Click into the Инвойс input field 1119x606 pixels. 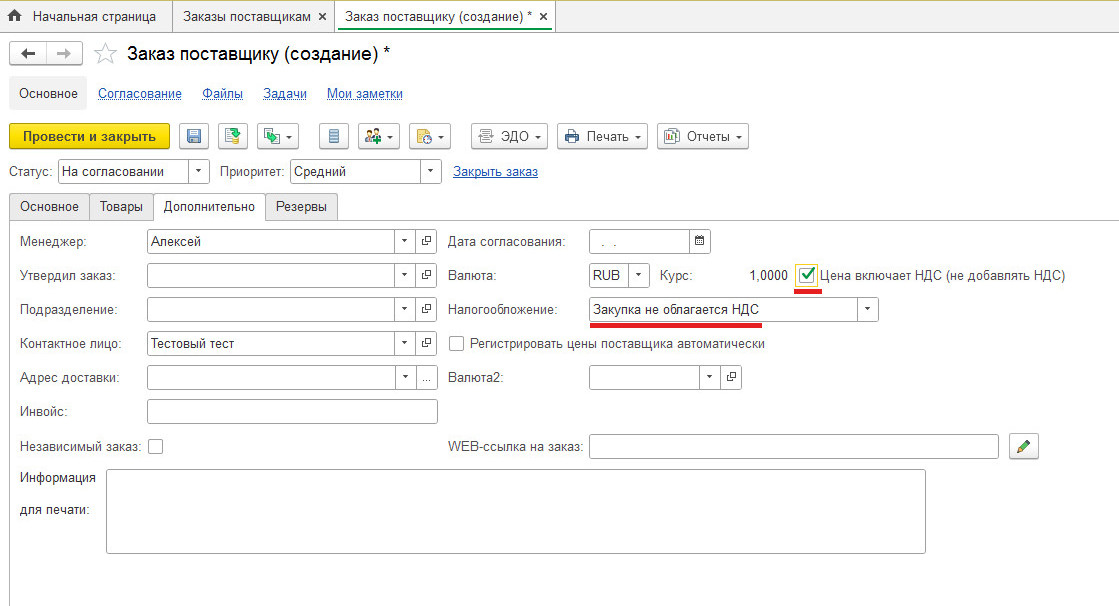click(292, 411)
